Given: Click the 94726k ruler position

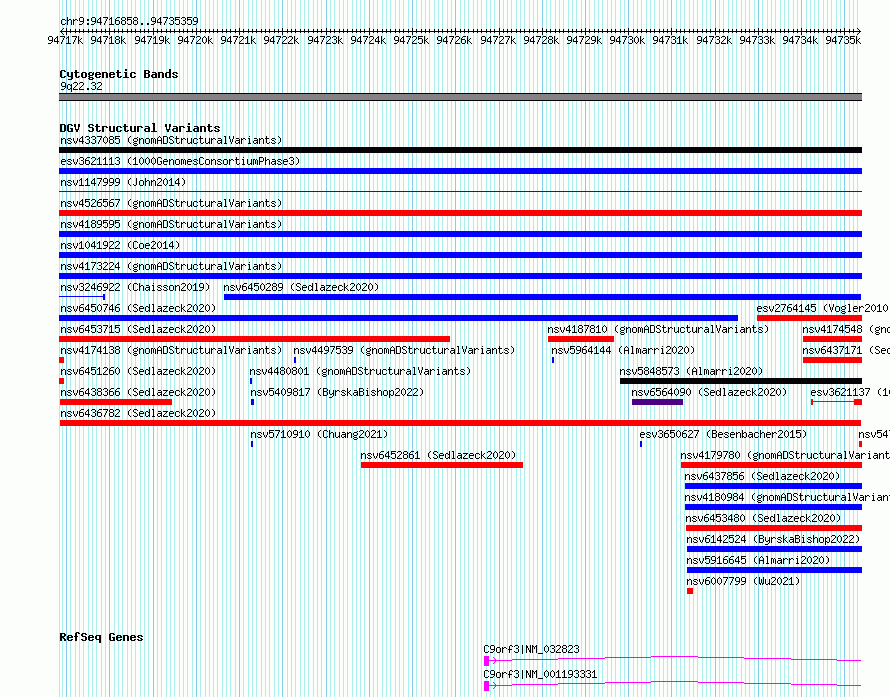Looking at the screenshot, I should pos(454,40).
